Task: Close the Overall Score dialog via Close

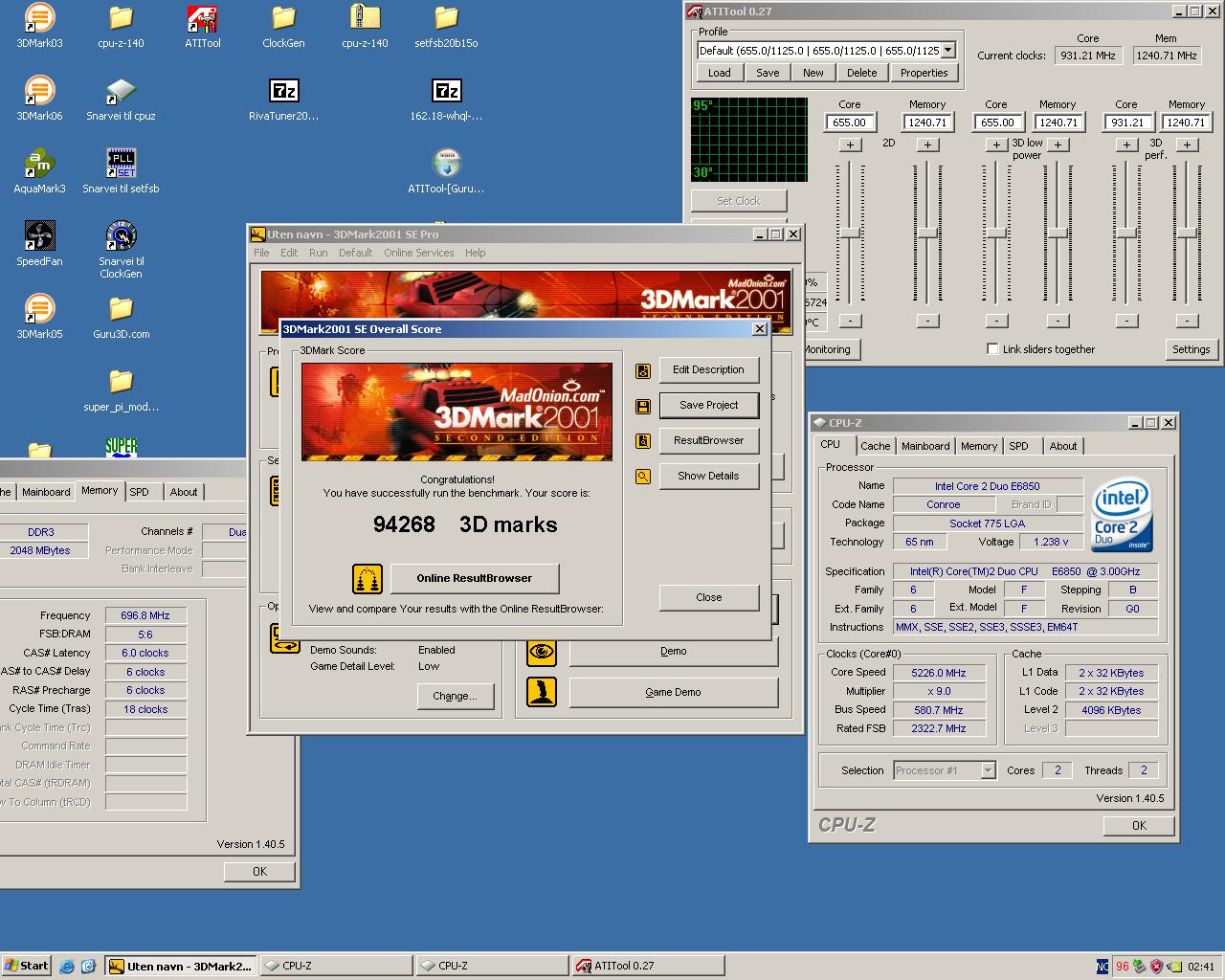Action: (708, 597)
